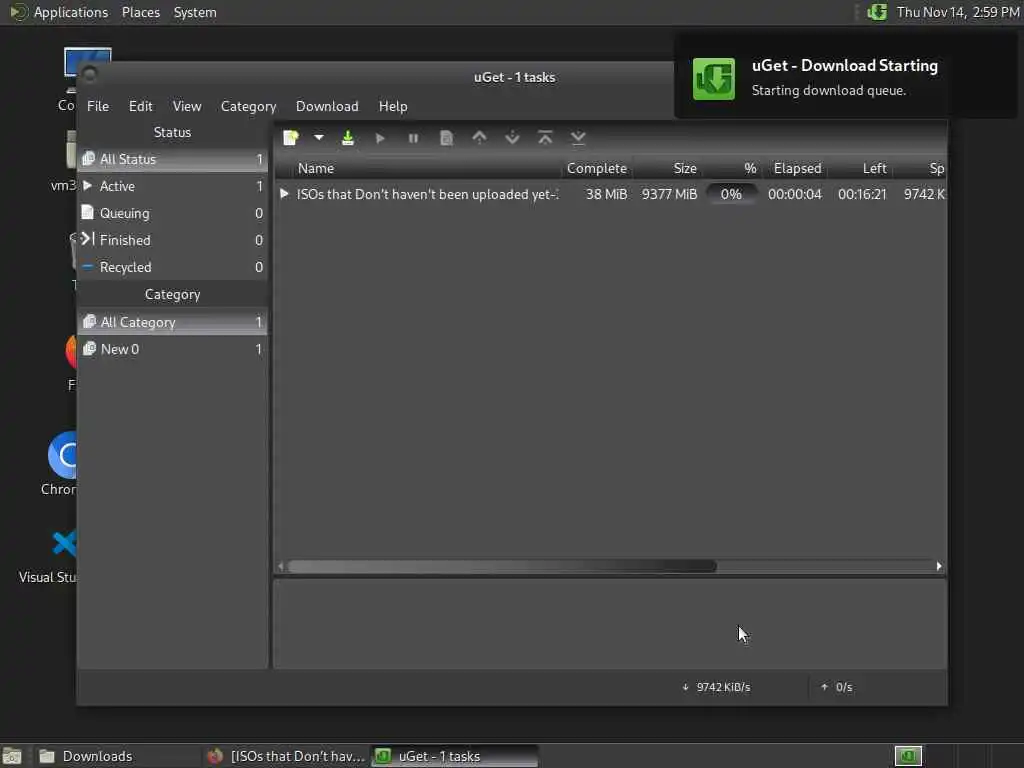Click the % column header
This screenshot has width=1024, height=768.
[x=733, y=168]
